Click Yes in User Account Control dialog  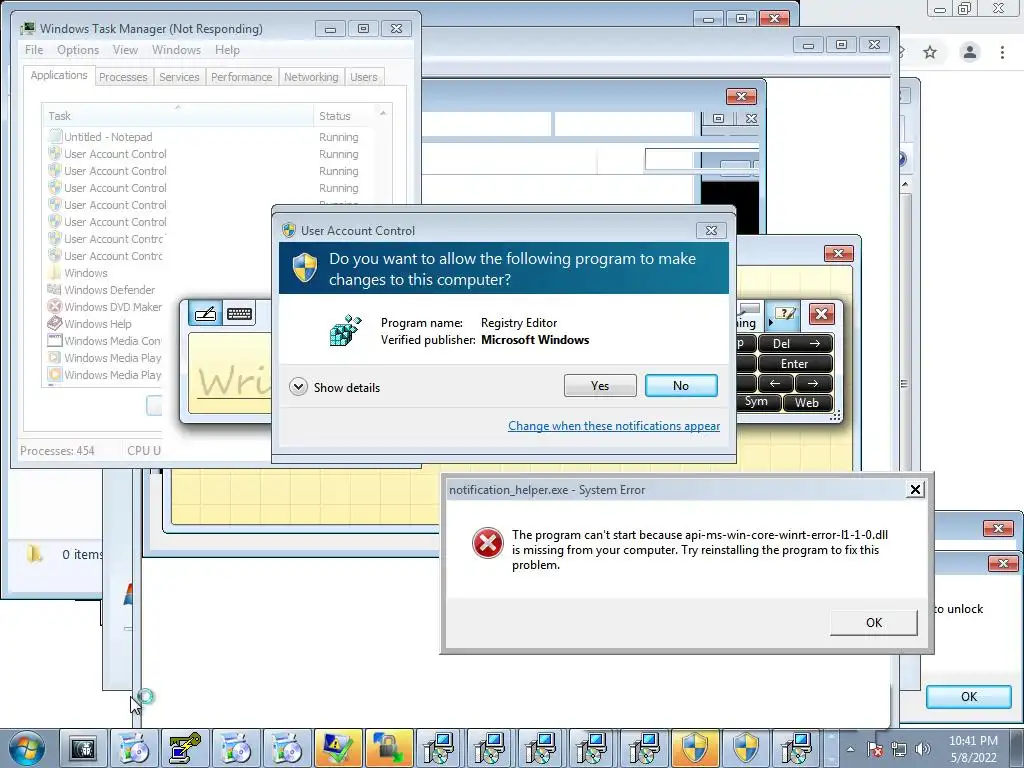[600, 385]
